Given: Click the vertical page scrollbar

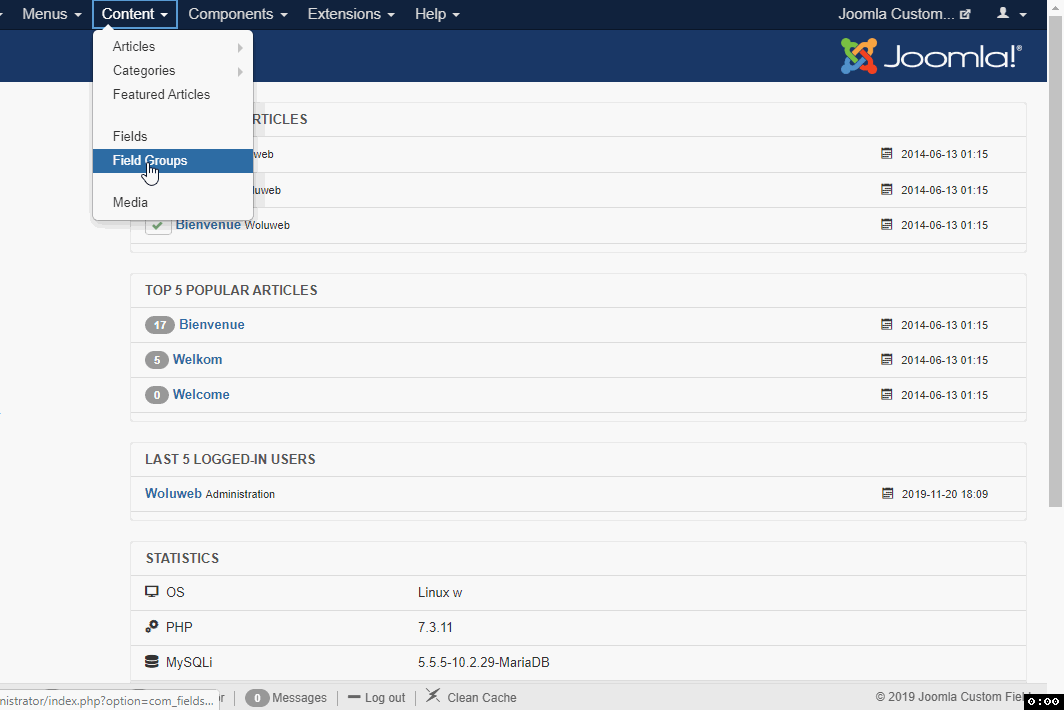Looking at the screenshot, I should 1055,261.
